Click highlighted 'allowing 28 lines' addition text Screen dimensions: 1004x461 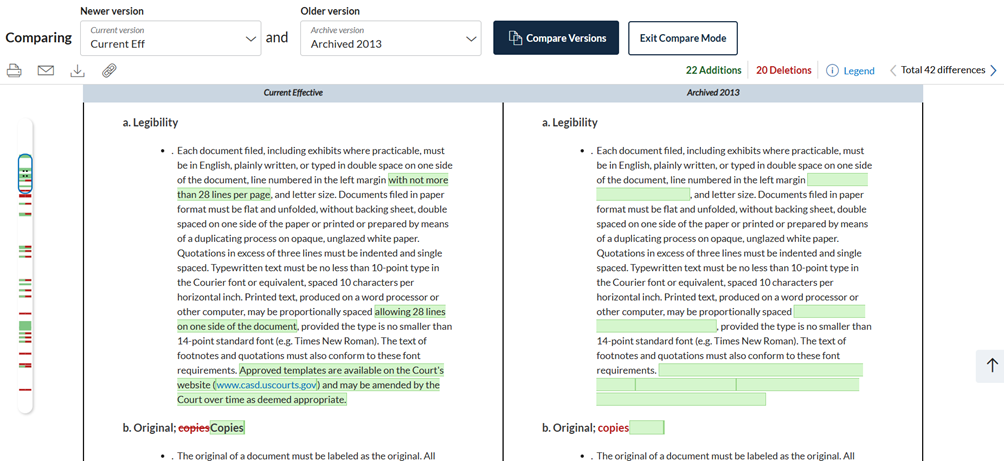pyautogui.click(x=410, y=312)
